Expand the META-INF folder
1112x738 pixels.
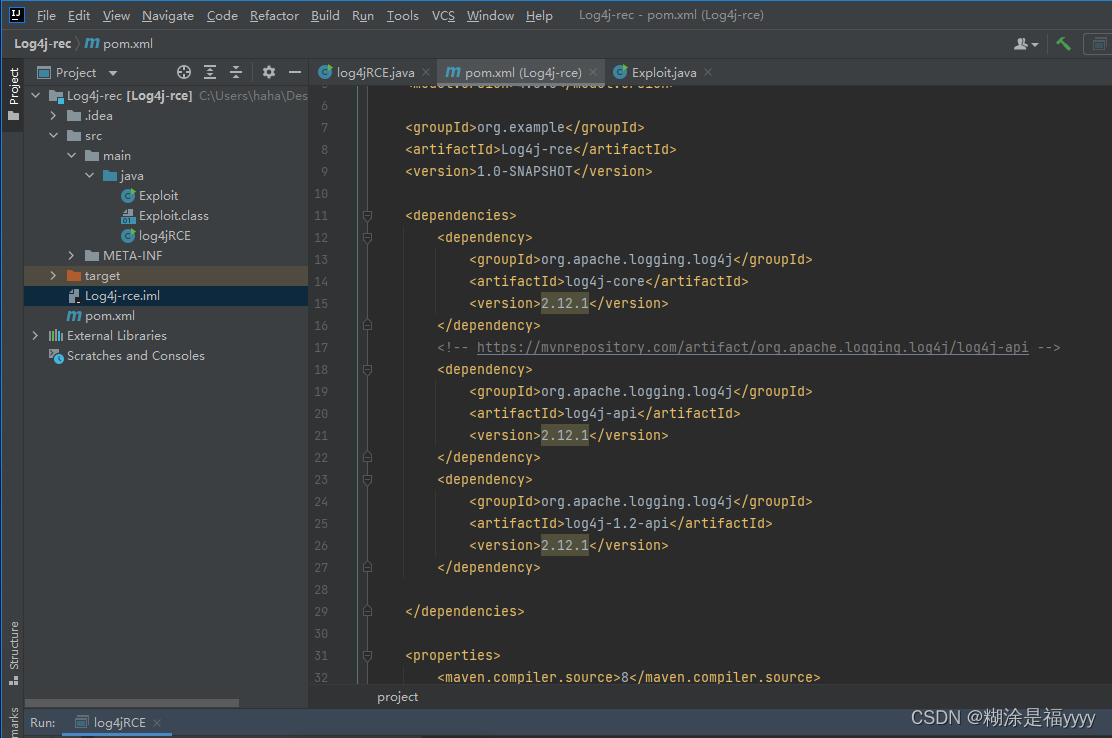[x=71, y=255]
